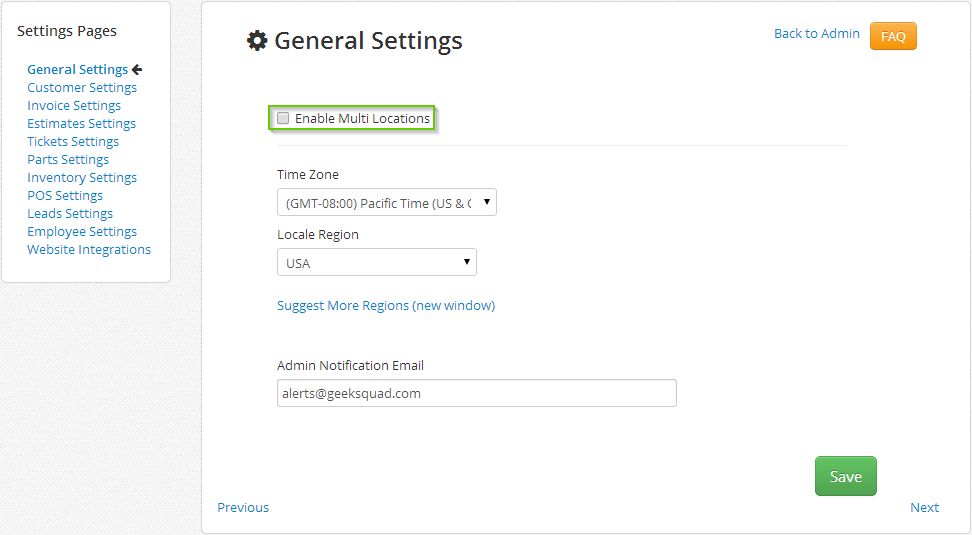The width and height of the screenshot is (972, 535).
Task: Click the orange FAQ button
Action: point(893,36)
